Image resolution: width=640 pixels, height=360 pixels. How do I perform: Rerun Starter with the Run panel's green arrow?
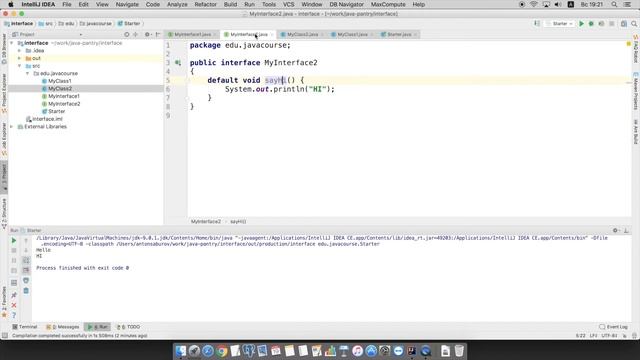pos(13,241)
